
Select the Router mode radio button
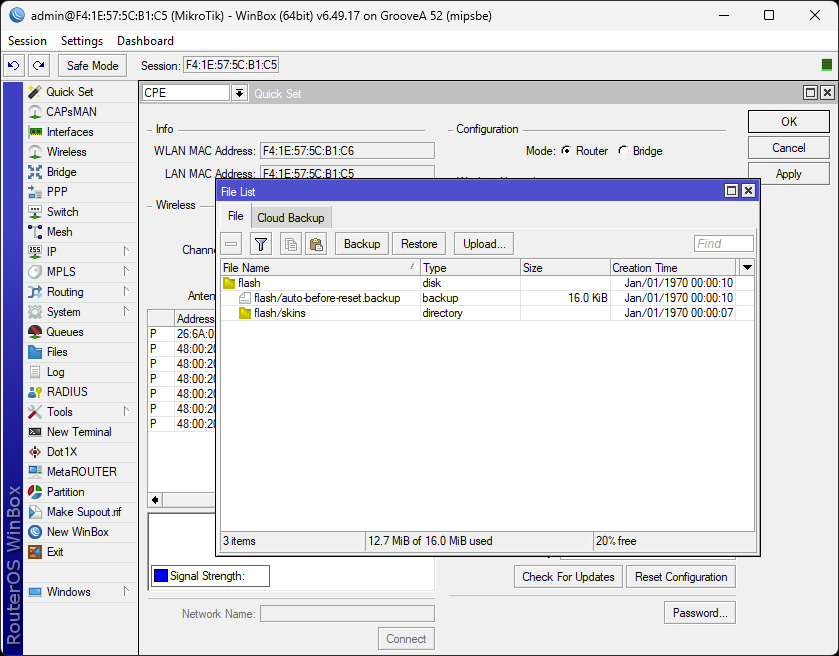coord(566,151)
